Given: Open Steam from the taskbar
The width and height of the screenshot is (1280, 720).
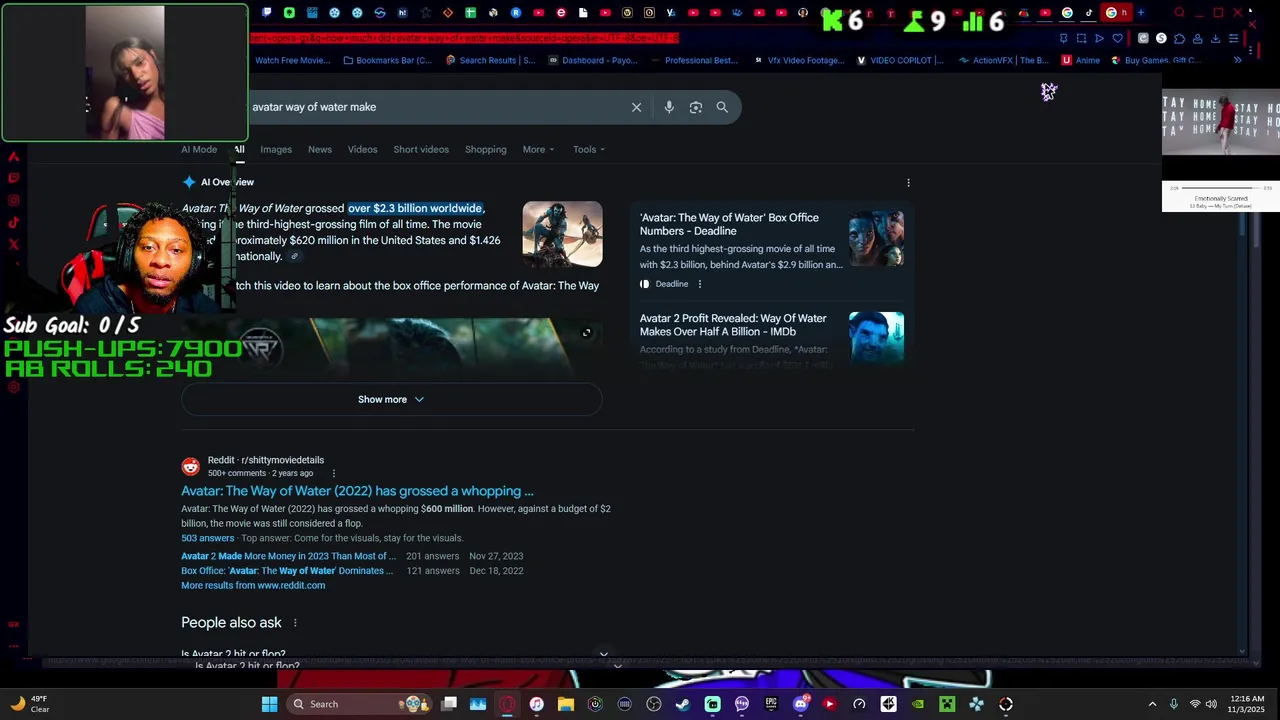Looking at the screenshot, I should point(683,704).
